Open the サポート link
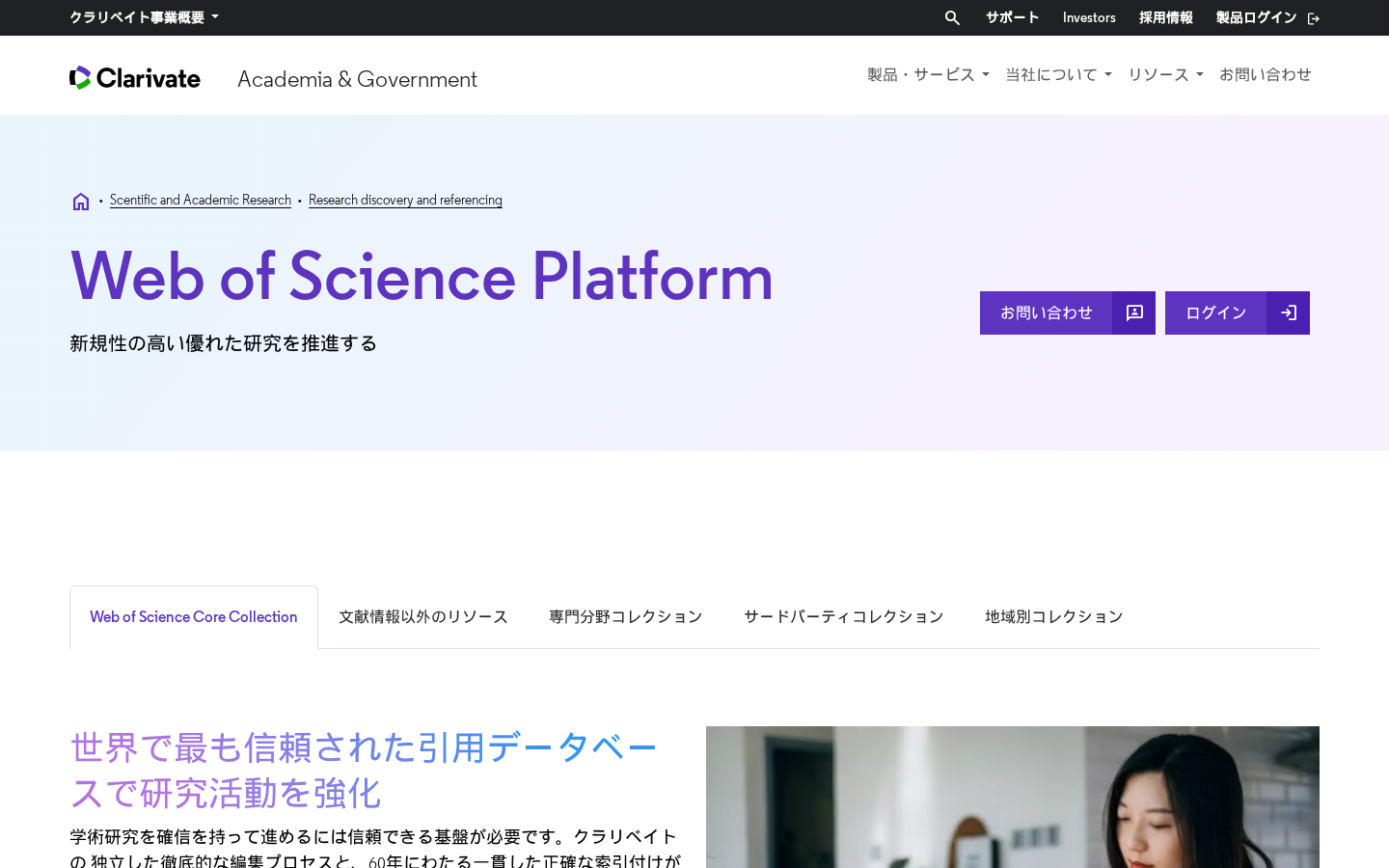1389x868 pixels. pos(1012,17)
